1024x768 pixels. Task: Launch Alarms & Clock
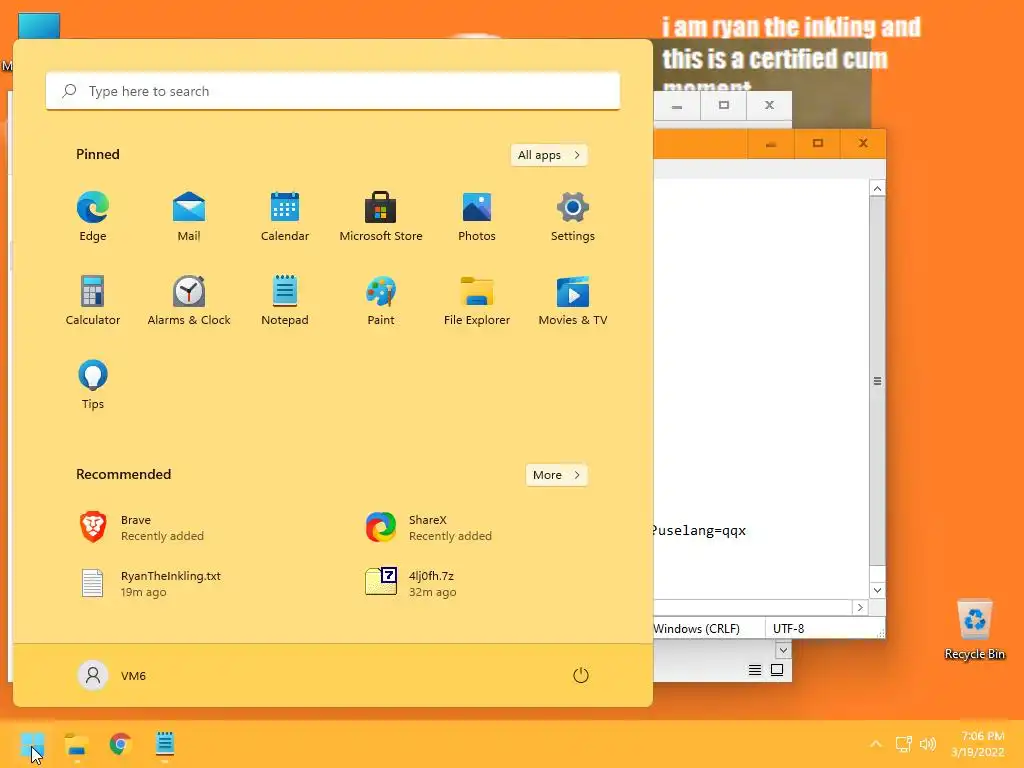tap(189, 301)
